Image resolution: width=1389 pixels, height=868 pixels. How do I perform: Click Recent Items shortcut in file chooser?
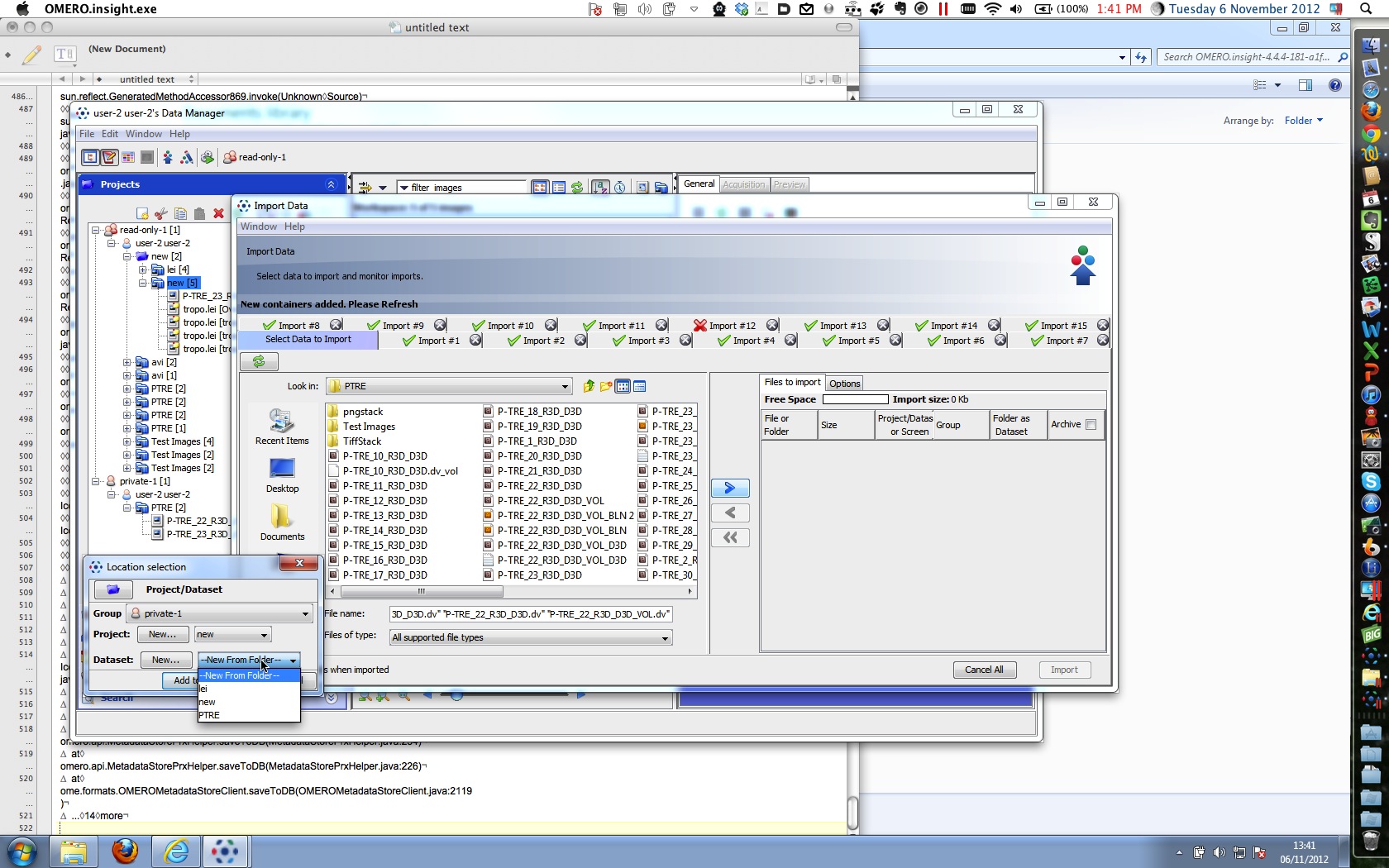tap(282, 427)
